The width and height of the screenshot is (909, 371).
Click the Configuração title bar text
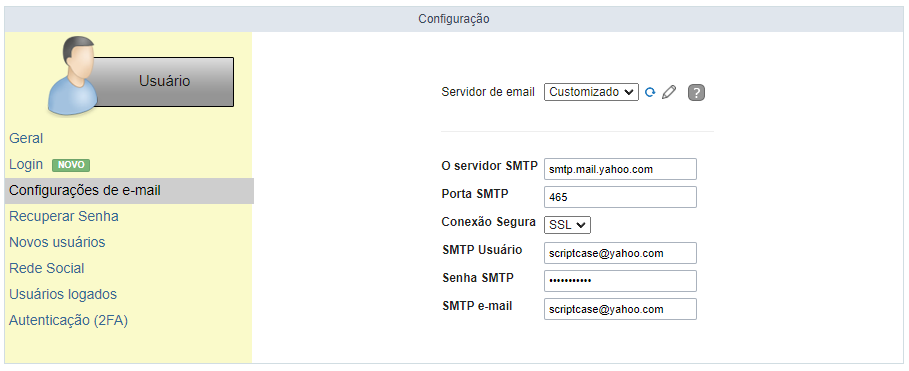click(x=454, y=19)
